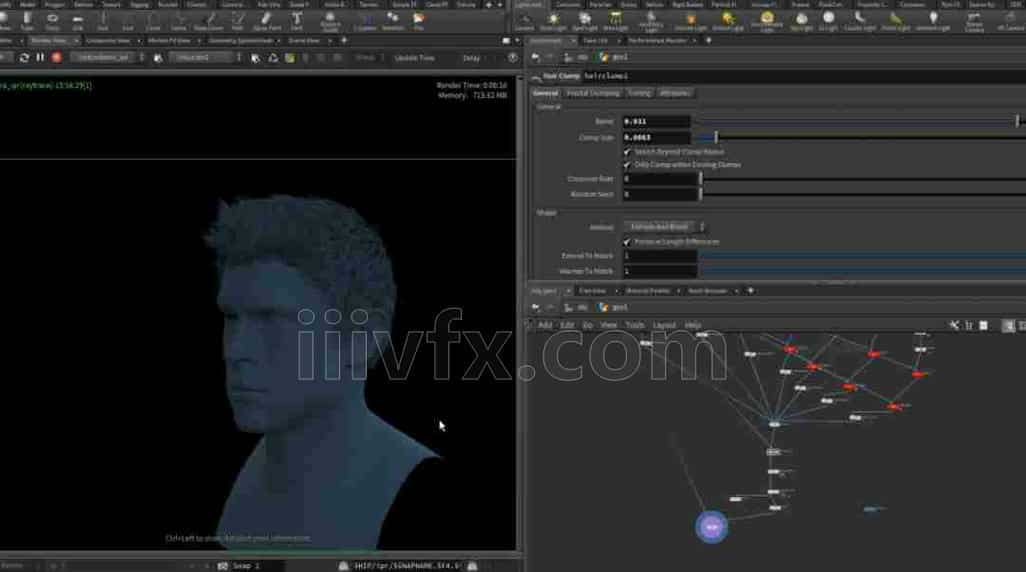
Task: Switch to the Geometry Spreadsheet tab
Action: 241,41
